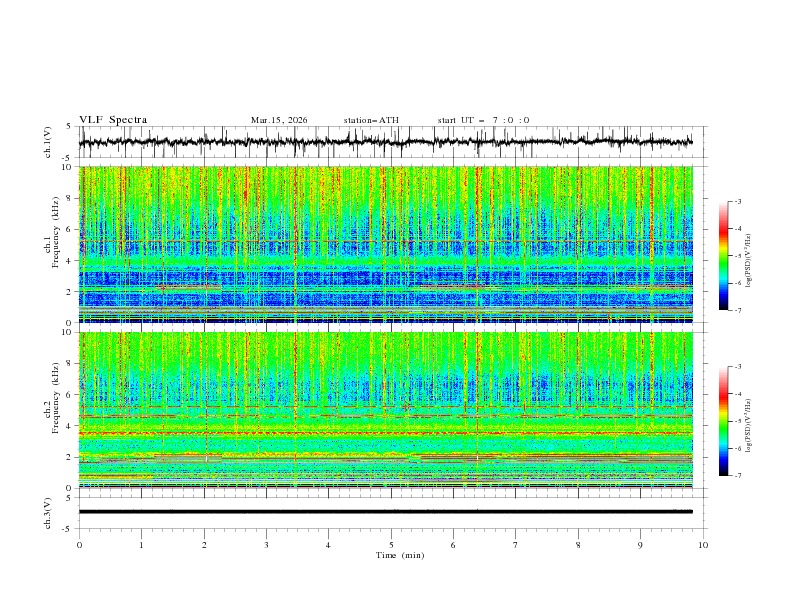The width and height of the screenshot is (792, 612).
Task: Click time axis tick label '8'
Action: [578, 545]
